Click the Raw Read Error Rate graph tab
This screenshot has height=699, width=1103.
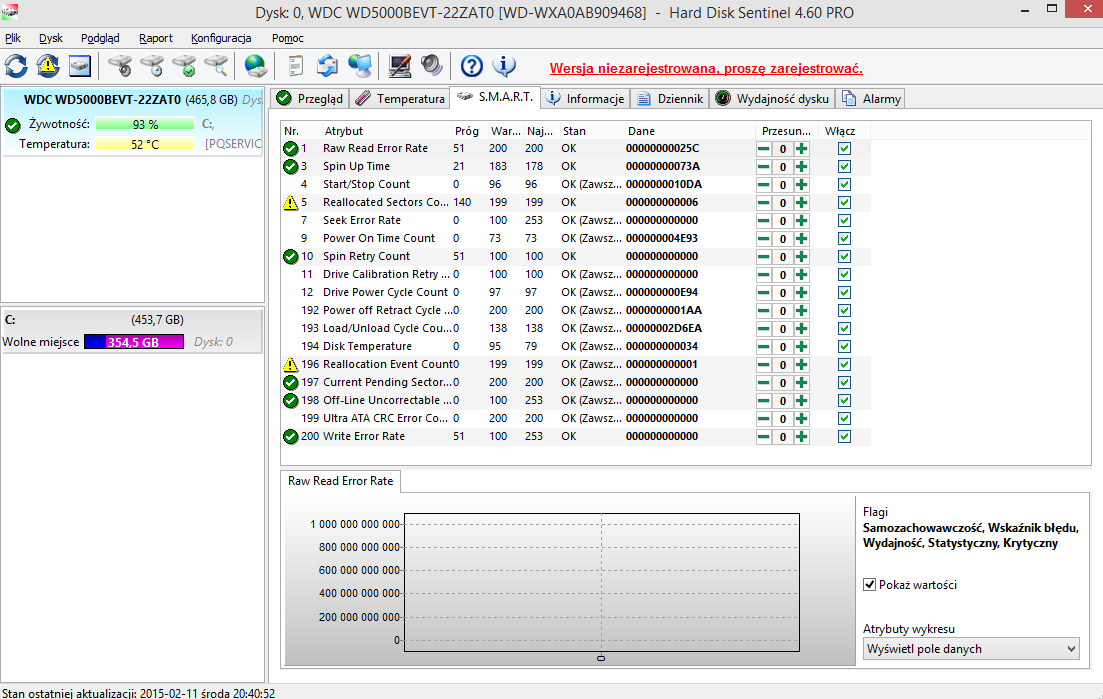point(340,481)
